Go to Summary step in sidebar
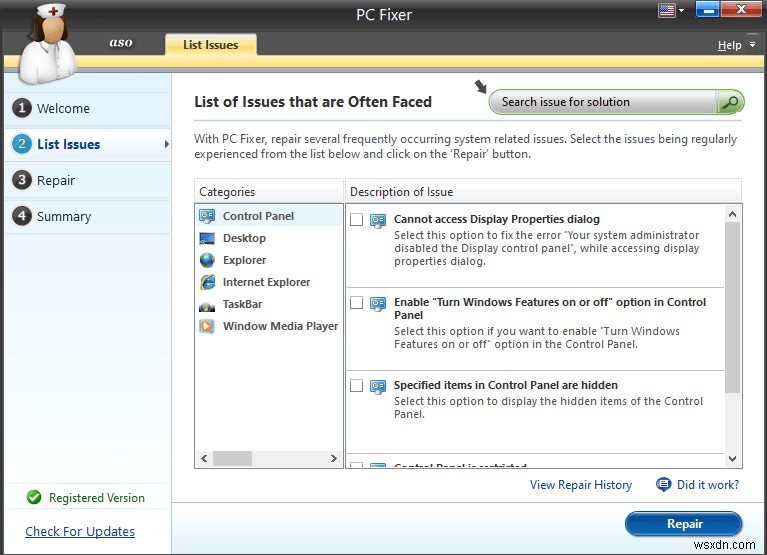The image size is (767, 555). click(88, 216)
